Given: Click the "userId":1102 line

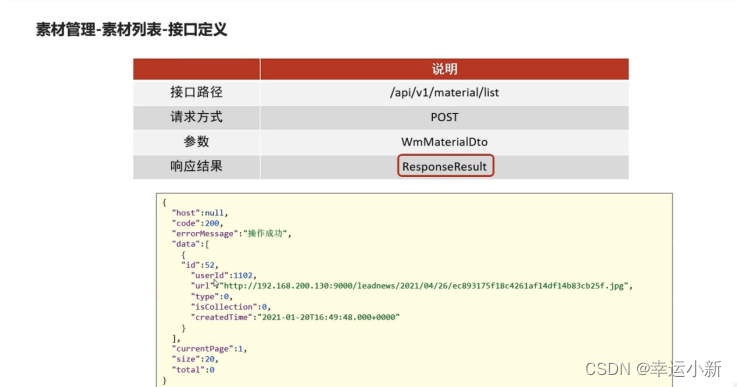Looking at the screenshot, I should pyautogui.click(x=224, y=276).
